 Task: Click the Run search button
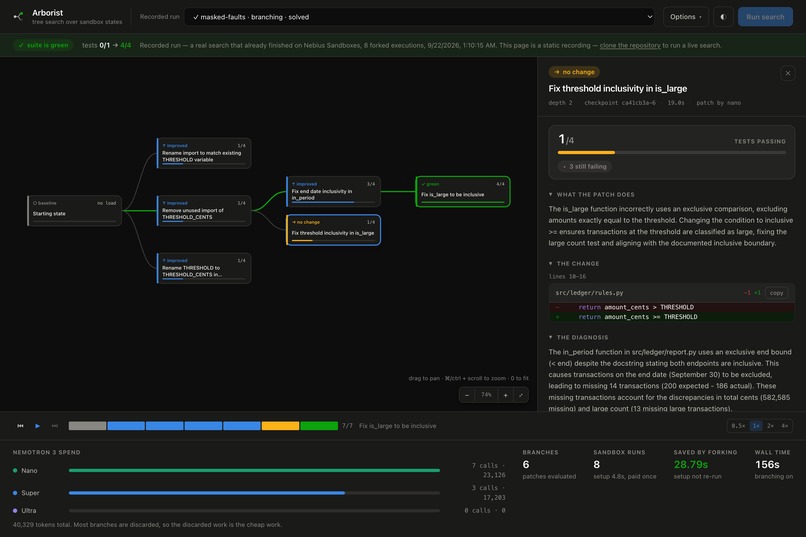click(765, 17)
